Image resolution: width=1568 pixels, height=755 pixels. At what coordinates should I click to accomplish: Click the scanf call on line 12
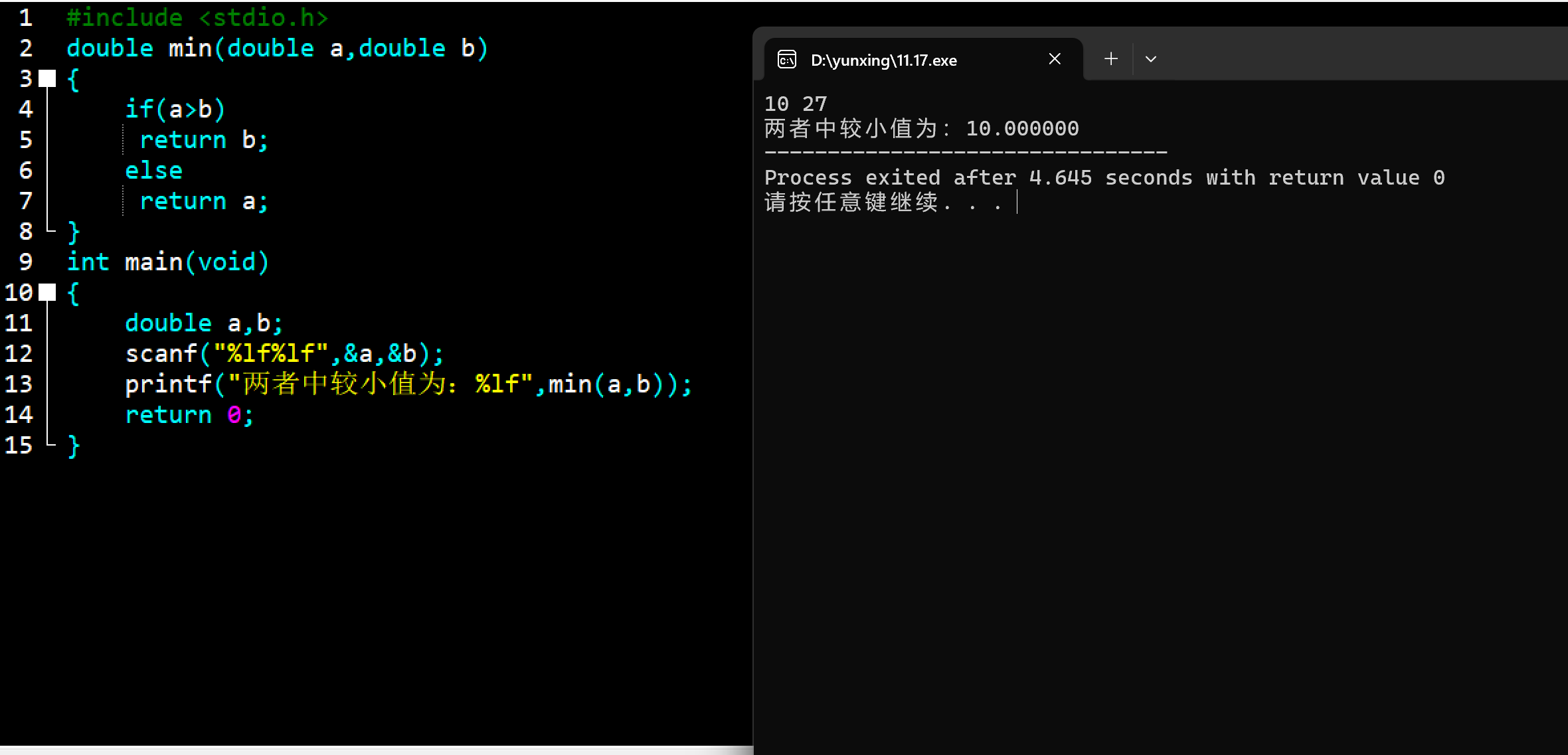(284, 354)
